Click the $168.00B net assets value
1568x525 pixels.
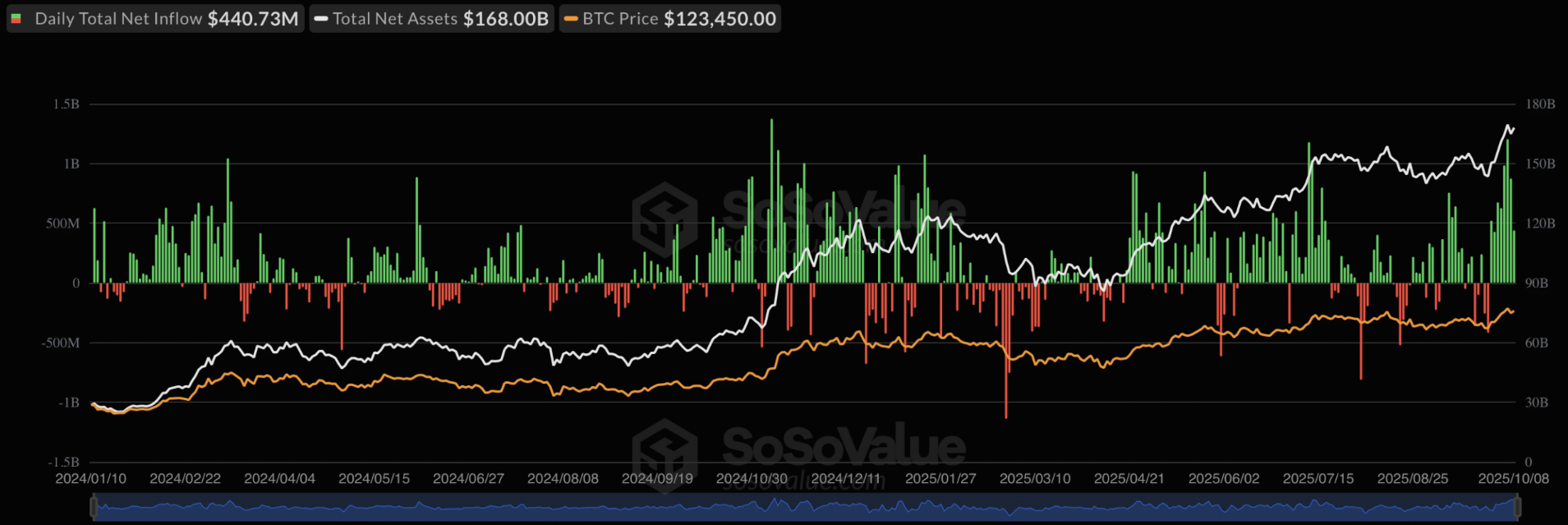[506, 19]
